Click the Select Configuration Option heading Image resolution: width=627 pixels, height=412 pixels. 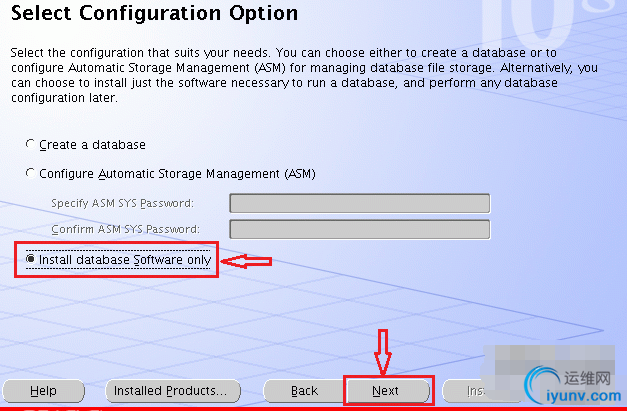(x=154, y=12)
